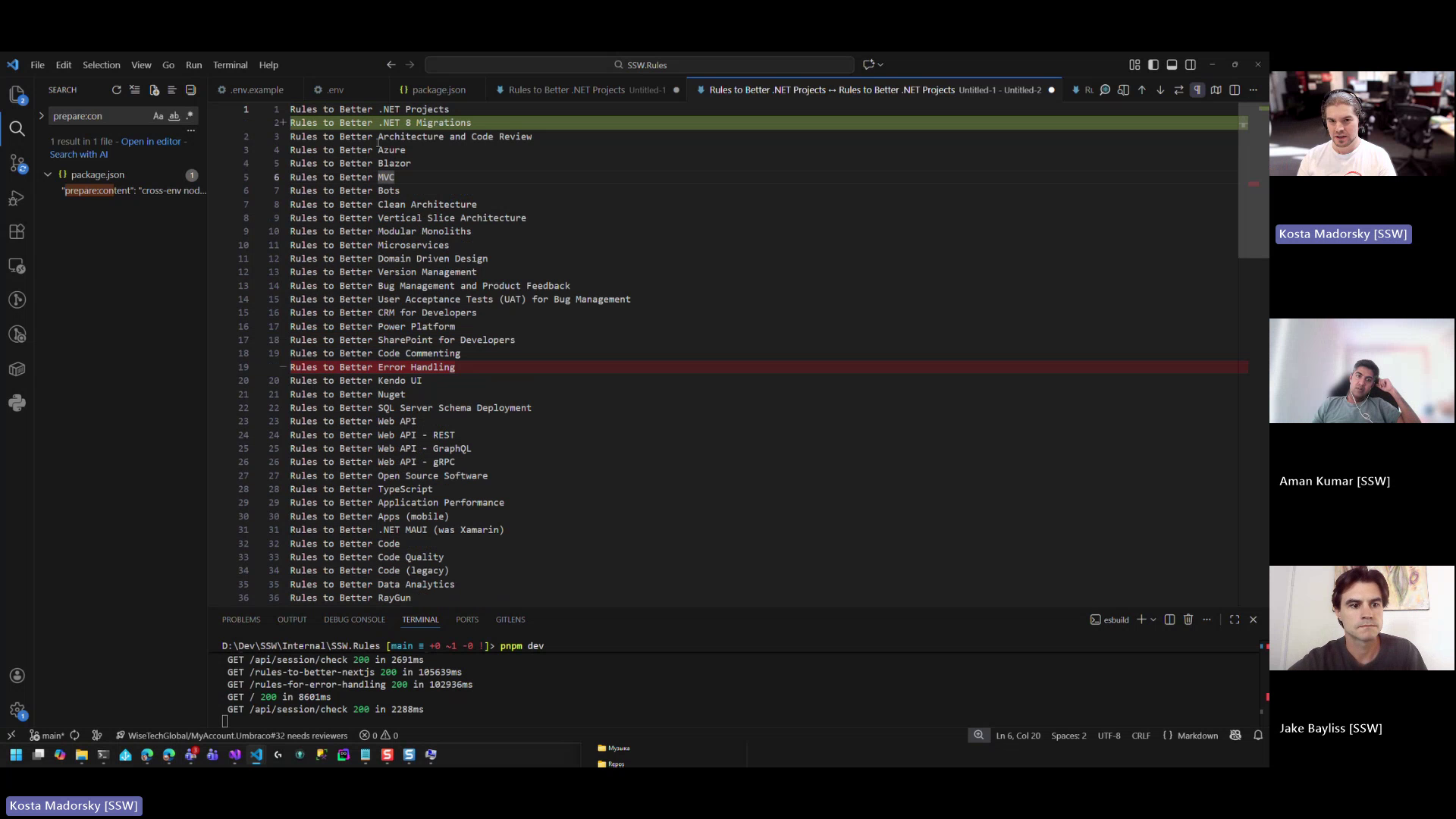Viewport: 1456px width, 819px height.
Task: Click the Open in editor link
Action: click(151, 141)
